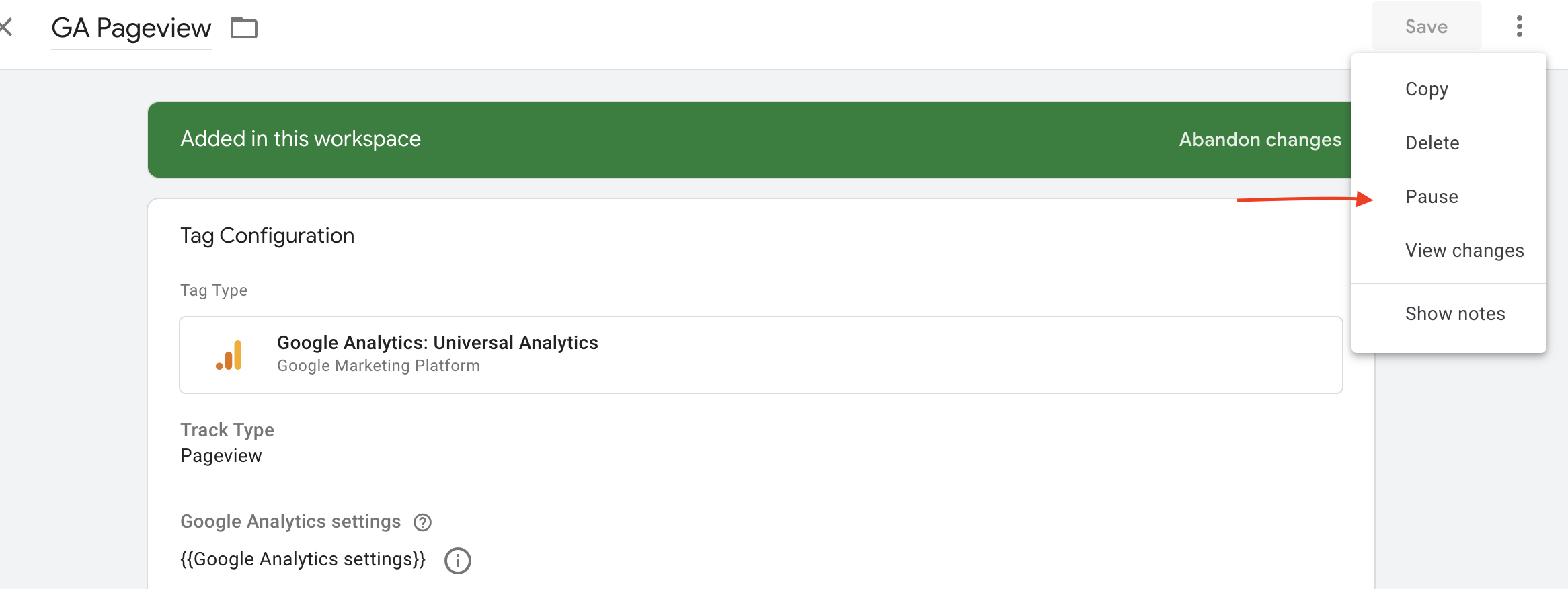Click the Added in this workspace banner
The height and width of the screenshot is (589, 1568).
301,139
